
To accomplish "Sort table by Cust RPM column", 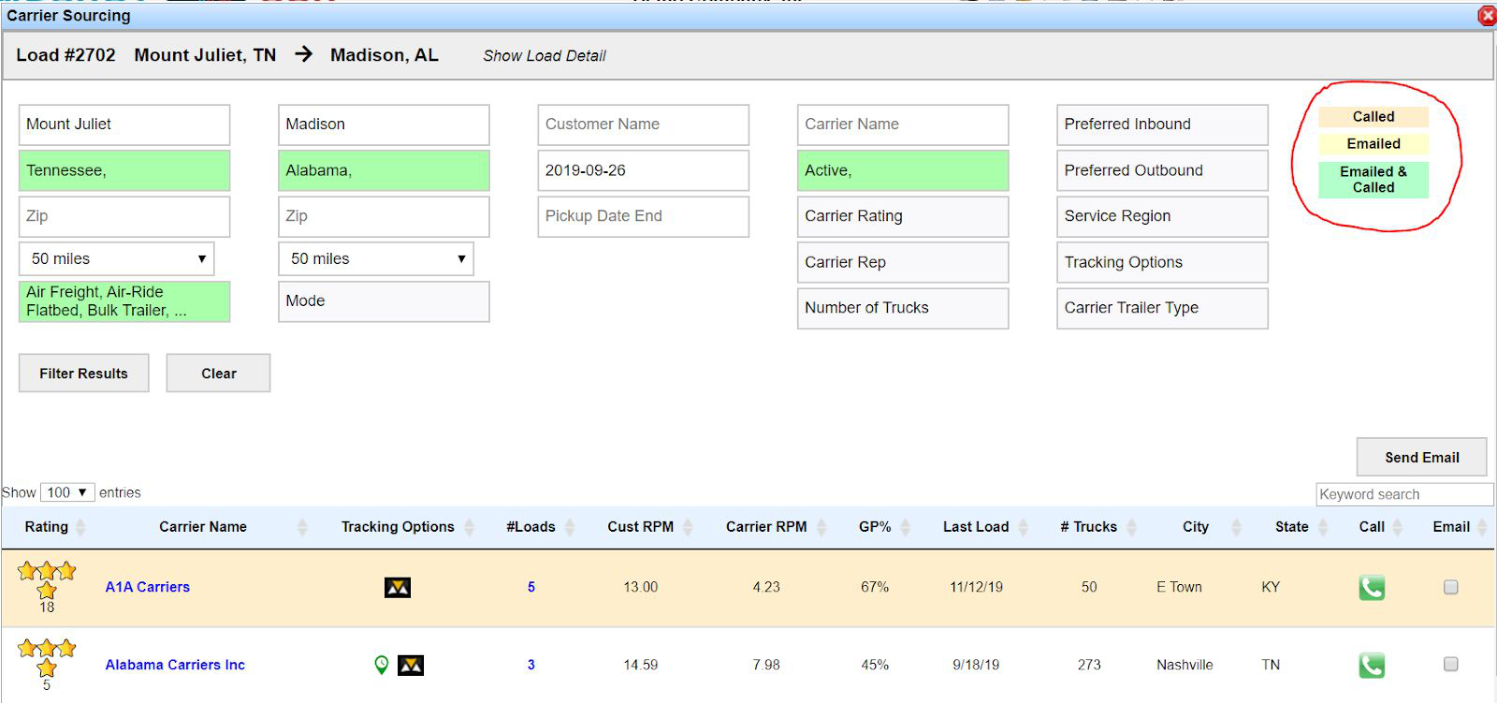I will (640, 527).
